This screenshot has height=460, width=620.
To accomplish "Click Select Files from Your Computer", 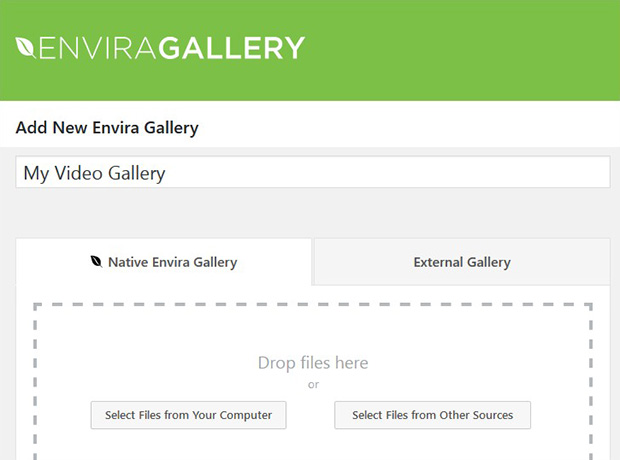I will [x=189, y=415].
